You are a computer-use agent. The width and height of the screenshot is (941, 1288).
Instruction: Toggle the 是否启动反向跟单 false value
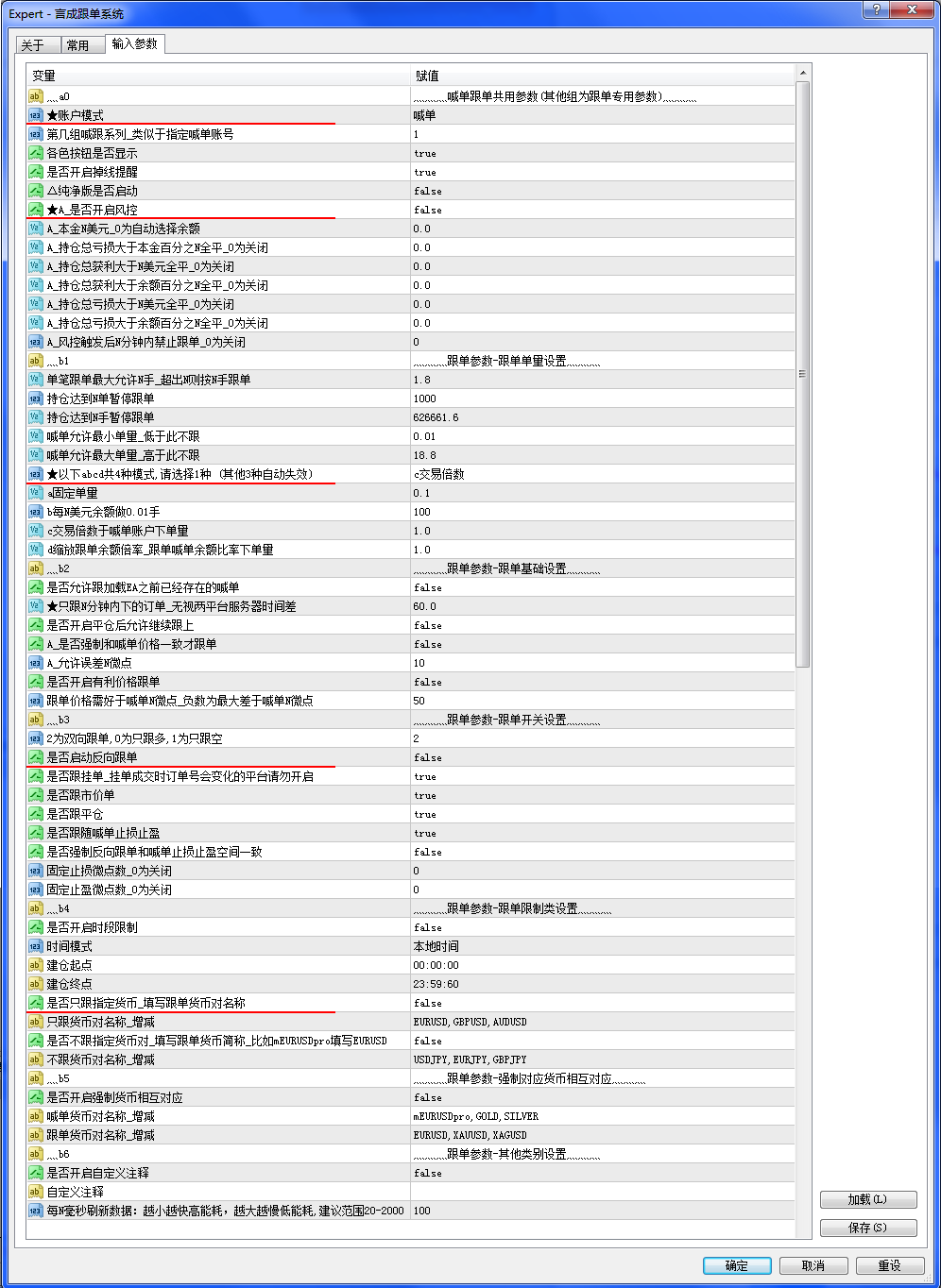603,757
